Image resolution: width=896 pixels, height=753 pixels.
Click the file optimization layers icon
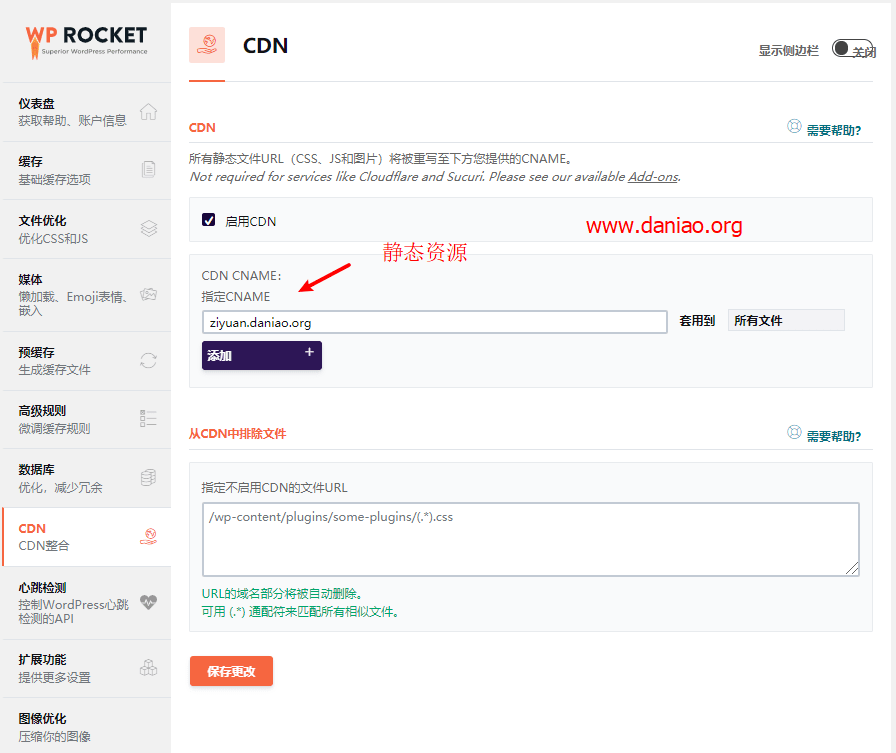149,229
